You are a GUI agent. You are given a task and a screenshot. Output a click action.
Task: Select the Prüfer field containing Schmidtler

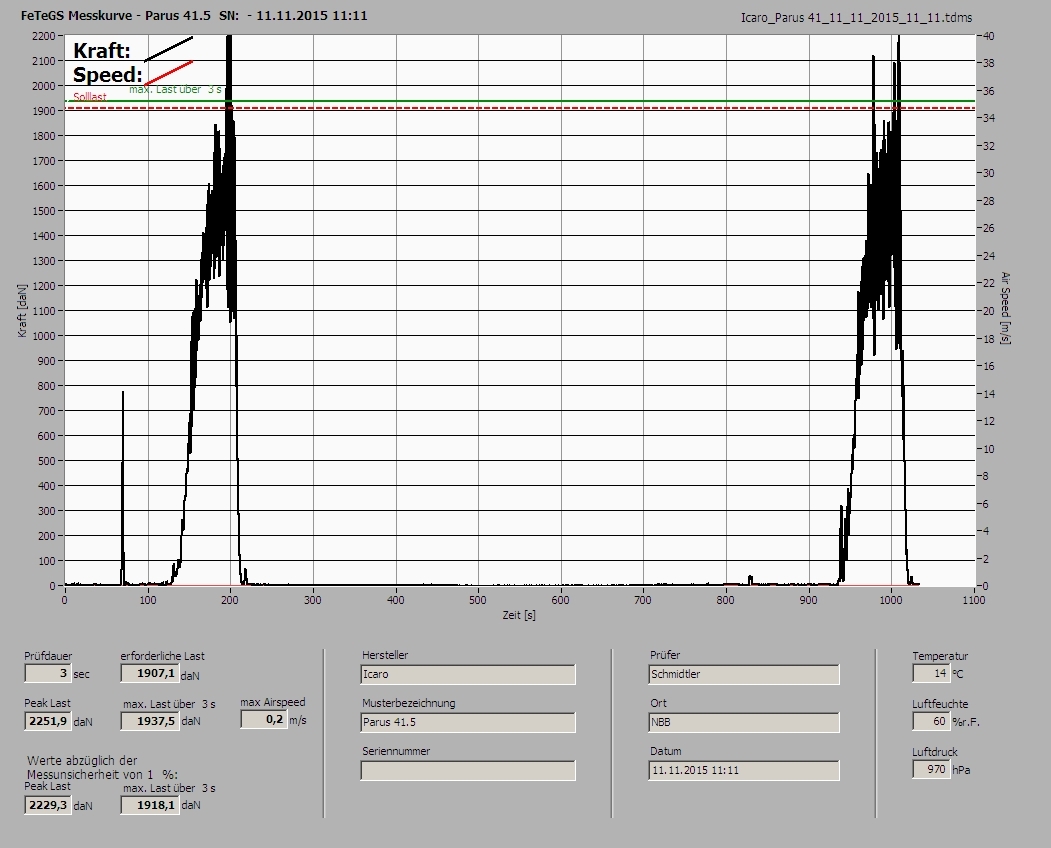(x=744, y=674)
